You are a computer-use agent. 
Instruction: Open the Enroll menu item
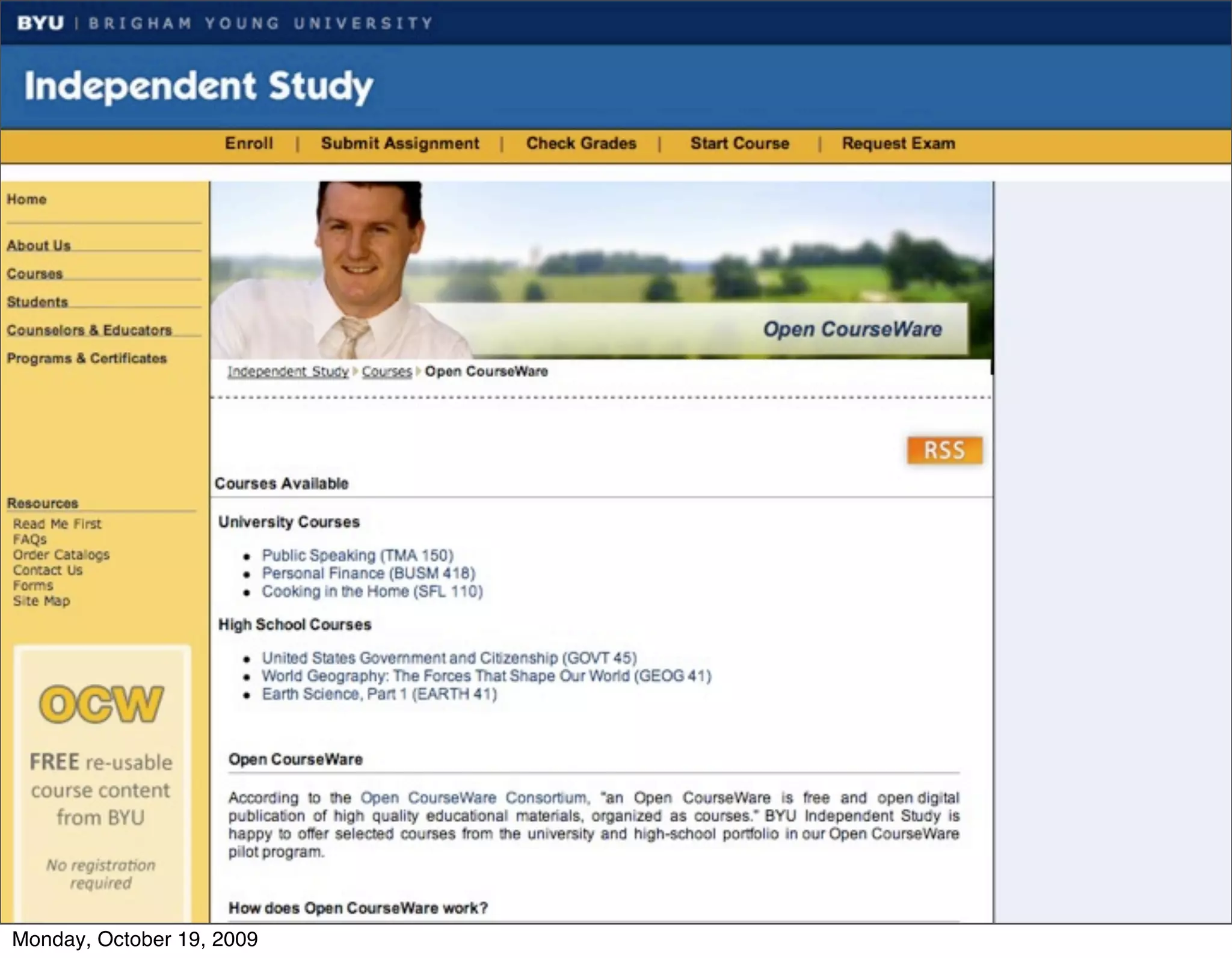248,144
